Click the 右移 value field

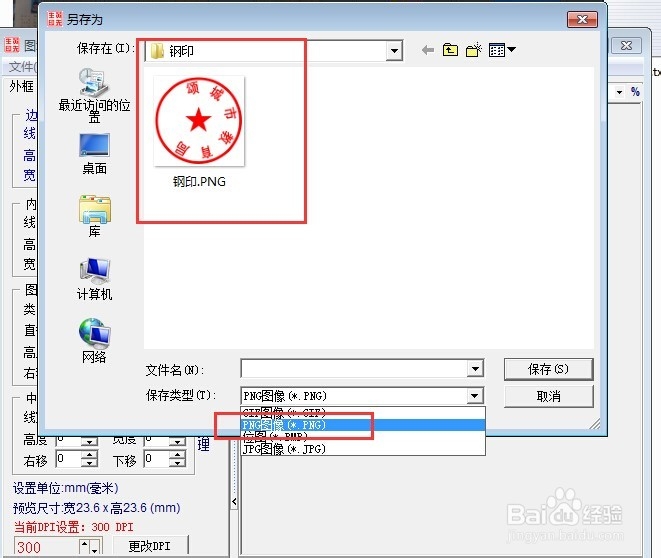(x=68, y=459)
